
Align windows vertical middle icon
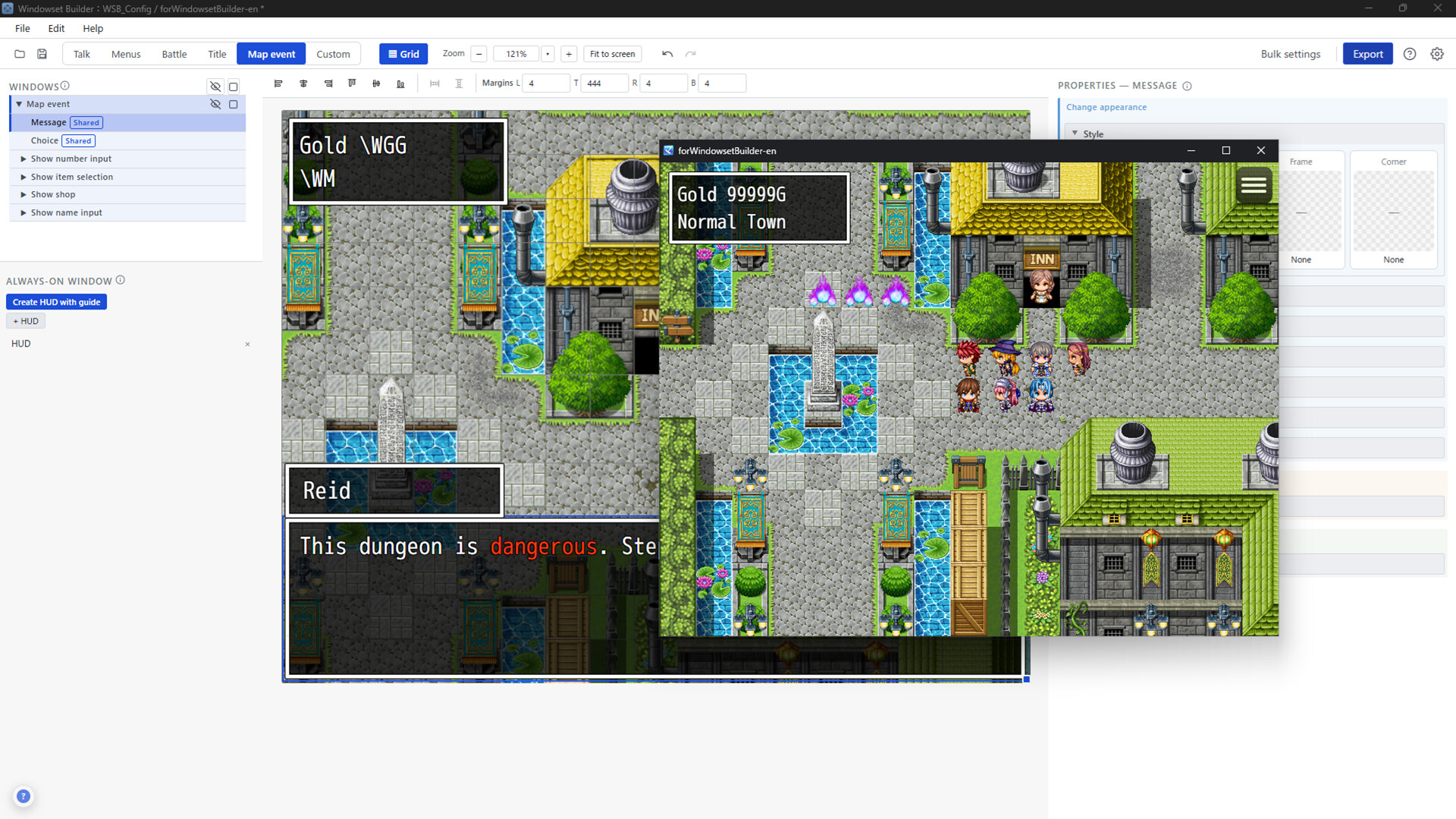(376, 83)
